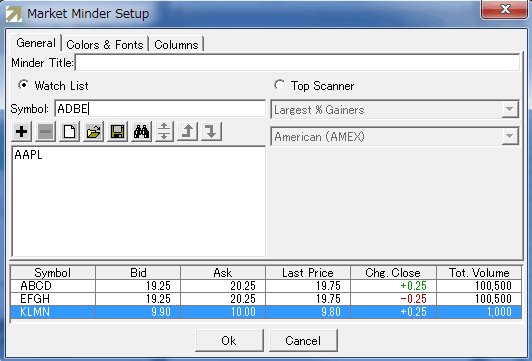The width and height of the screenshot is (532, 361).
Task: Click into the Minder Title field
Action: (x=297, y=62)
